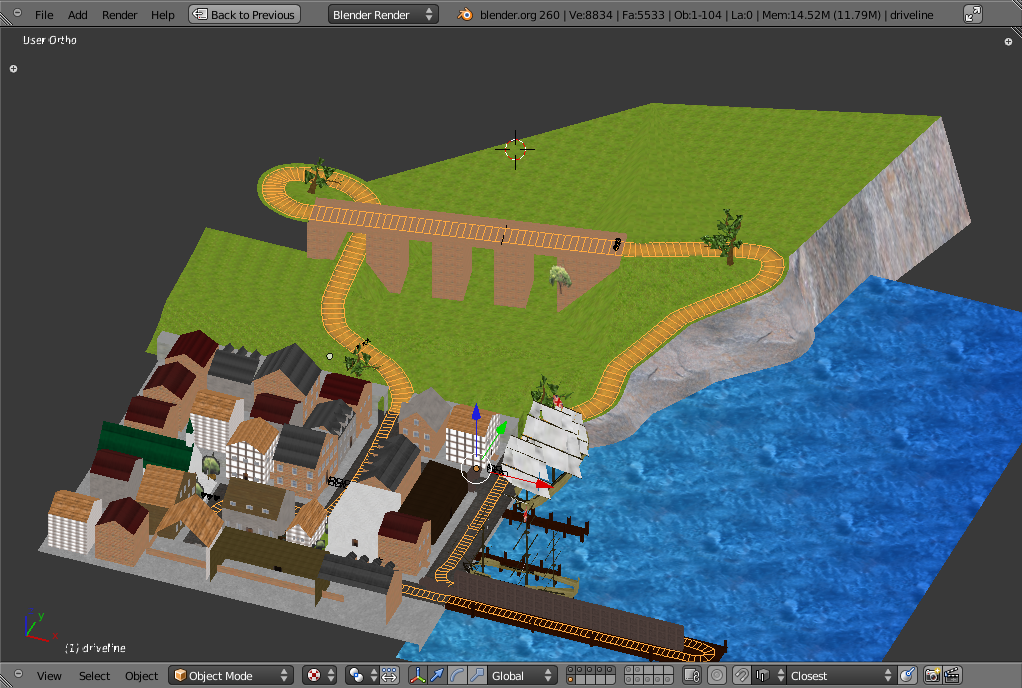
Task: Enable the first scene layer button
Action: [x=571, y=671]
